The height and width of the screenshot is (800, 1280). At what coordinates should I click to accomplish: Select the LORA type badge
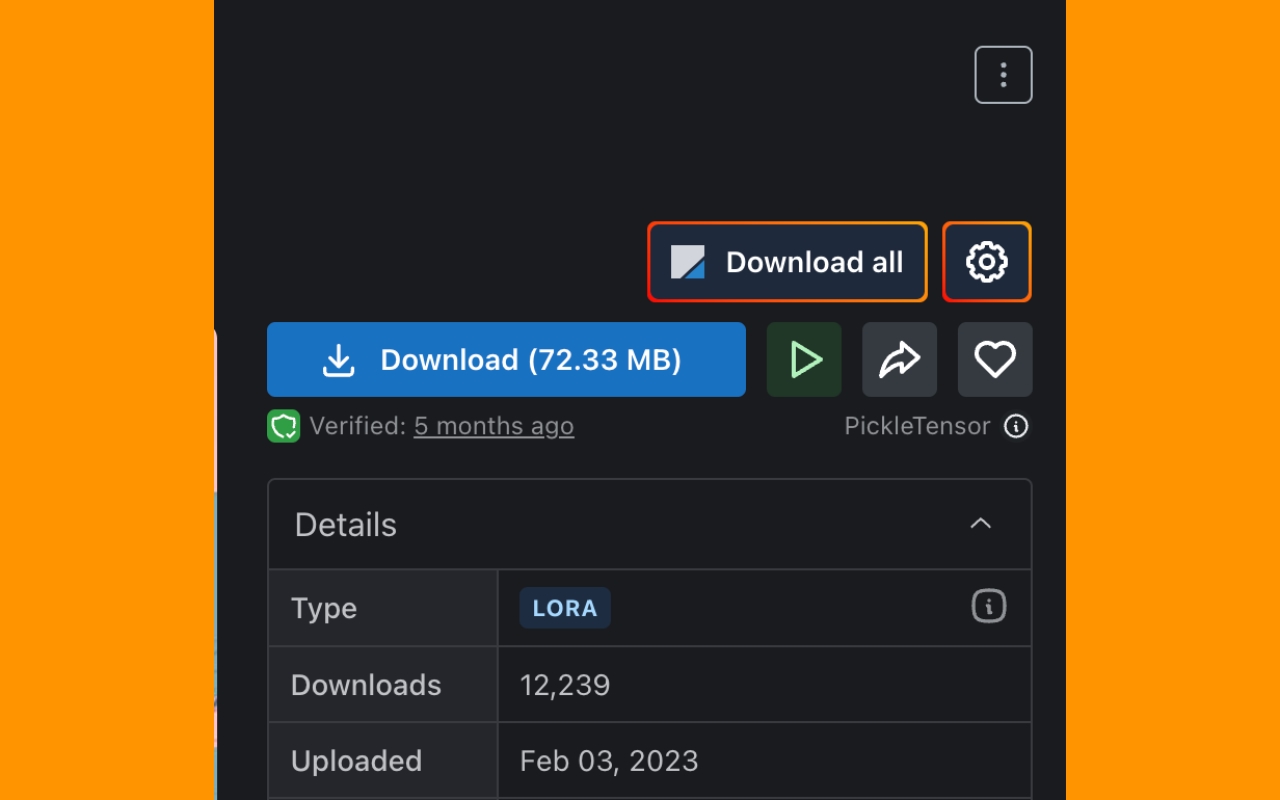point(565,608)
